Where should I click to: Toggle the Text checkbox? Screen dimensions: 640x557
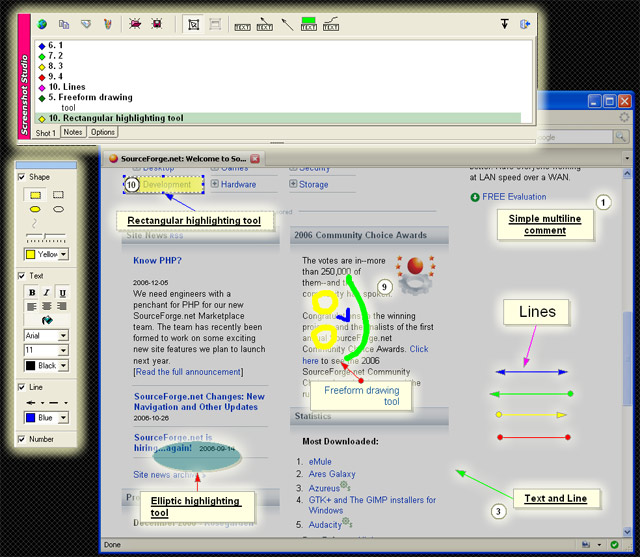[x=23, y=275]
